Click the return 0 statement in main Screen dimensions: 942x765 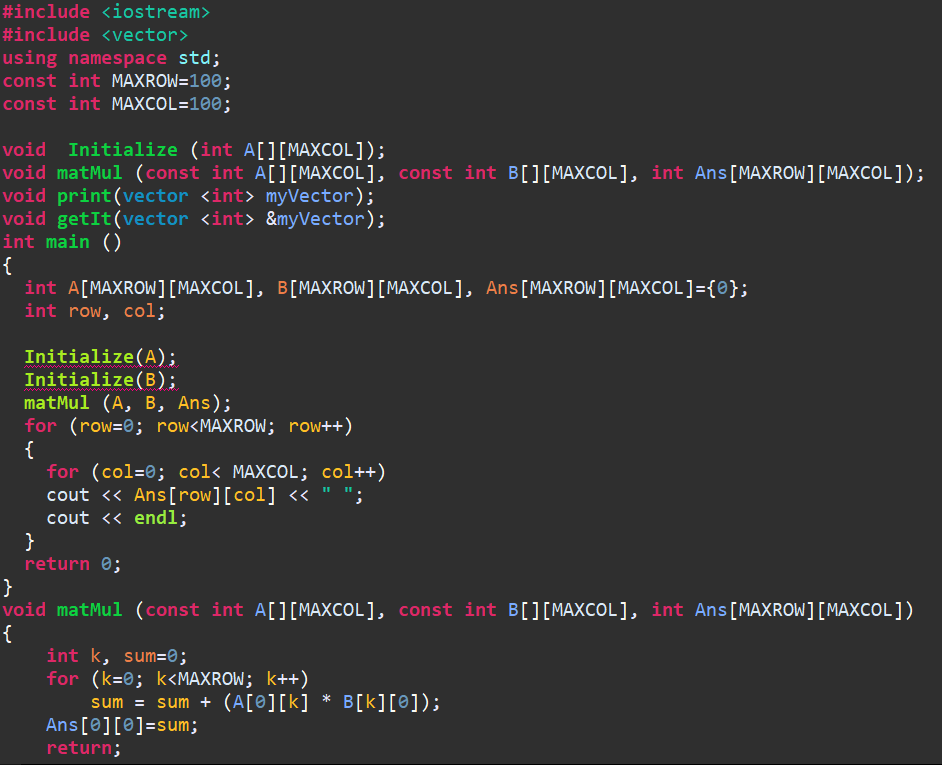[x=67, y=563]
